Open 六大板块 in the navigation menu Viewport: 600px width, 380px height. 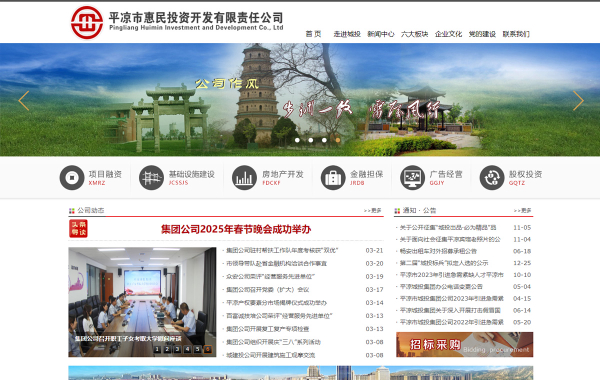(x=414, y=34)
